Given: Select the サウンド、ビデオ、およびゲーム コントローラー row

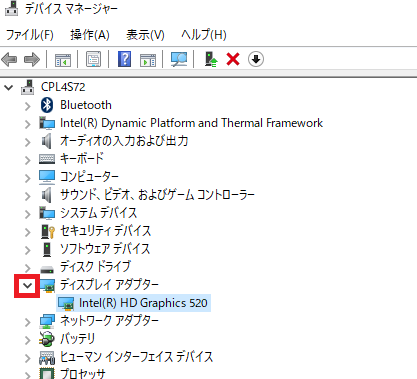Looking at the screenshot, I should point(157,195).
